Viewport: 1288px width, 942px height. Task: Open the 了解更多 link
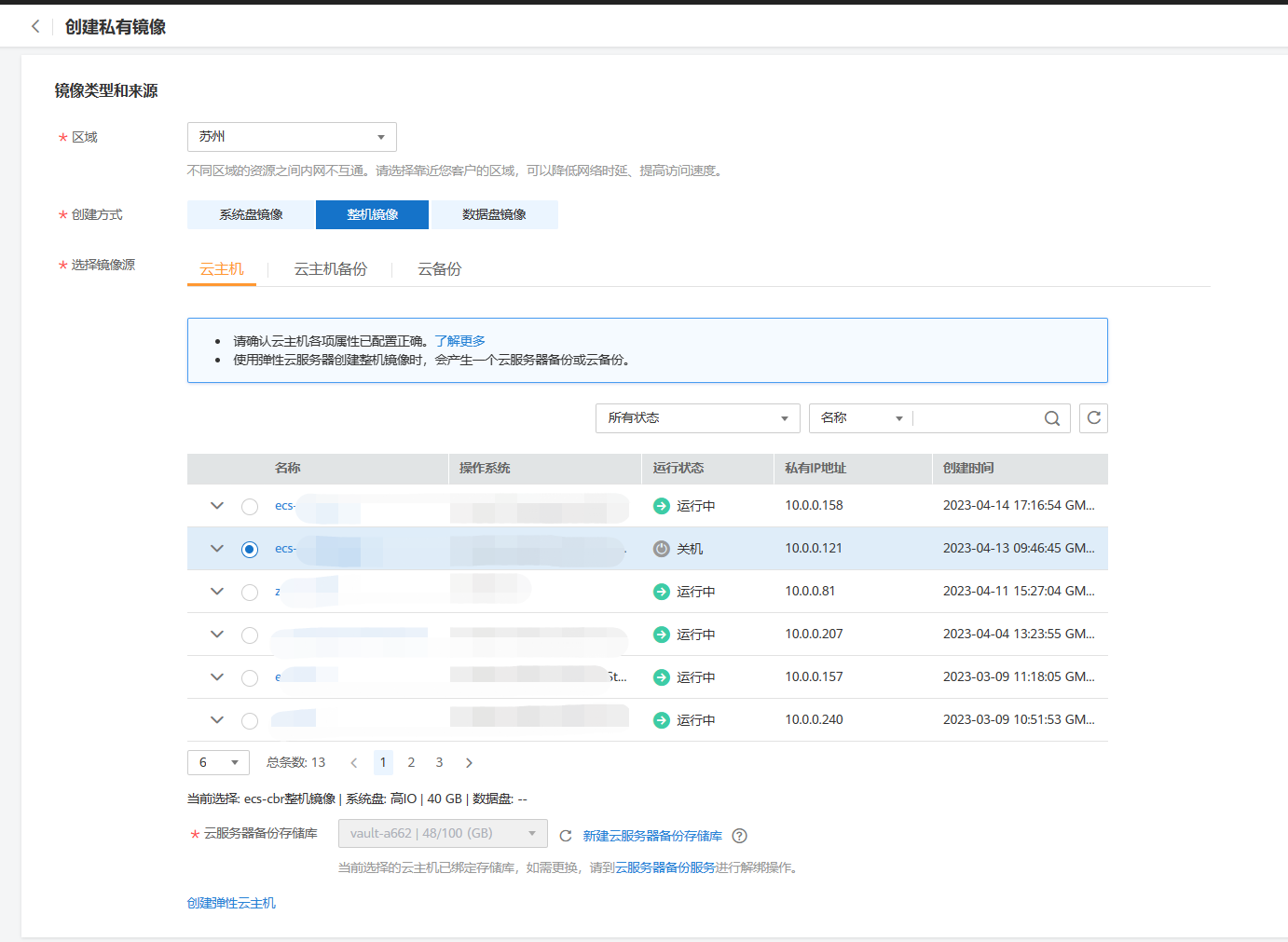pyautogui.click(x=460, y=341)
